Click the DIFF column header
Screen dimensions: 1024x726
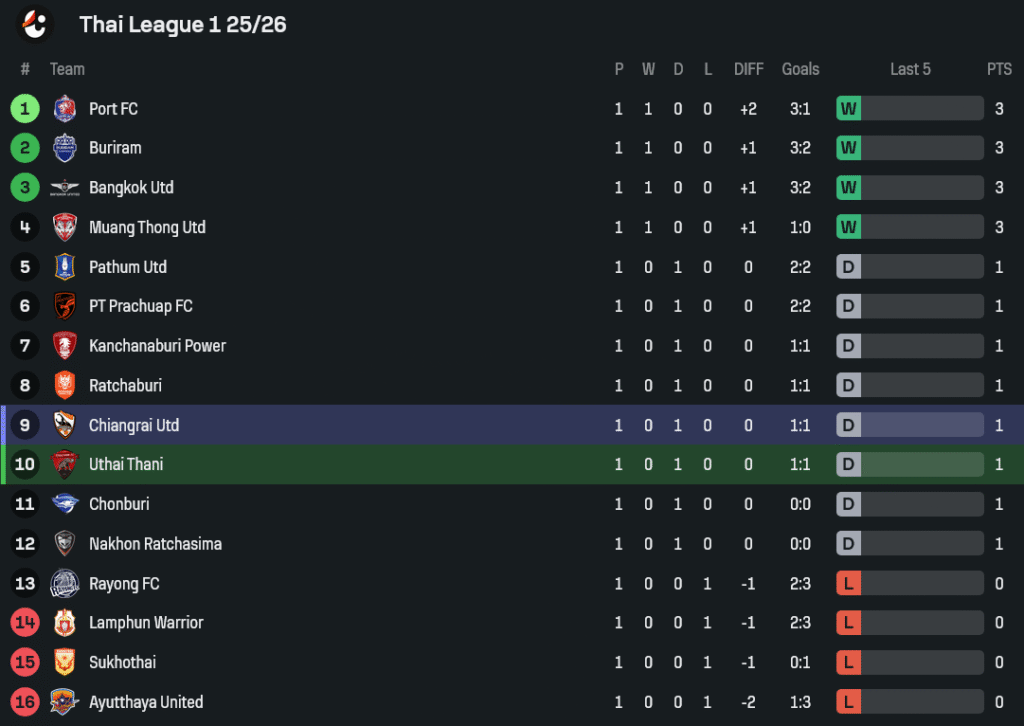748,69
